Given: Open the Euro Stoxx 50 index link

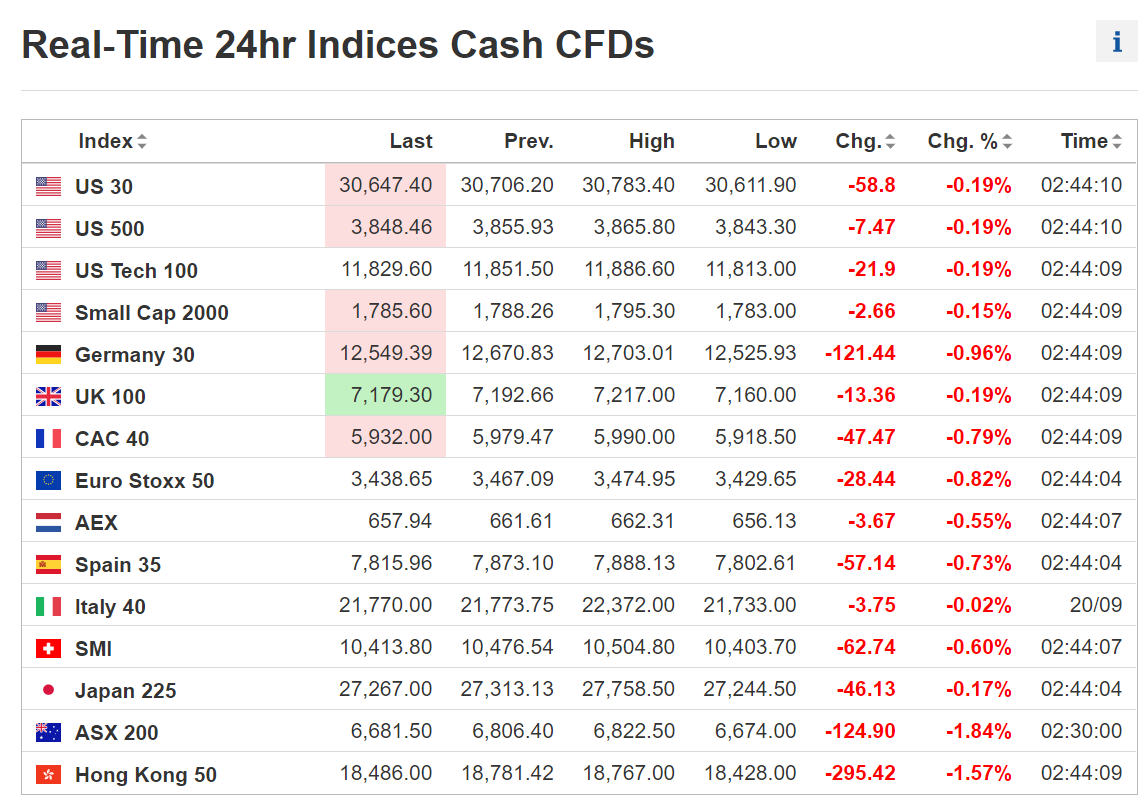Looking at the screenshot, I should (145, 481).
